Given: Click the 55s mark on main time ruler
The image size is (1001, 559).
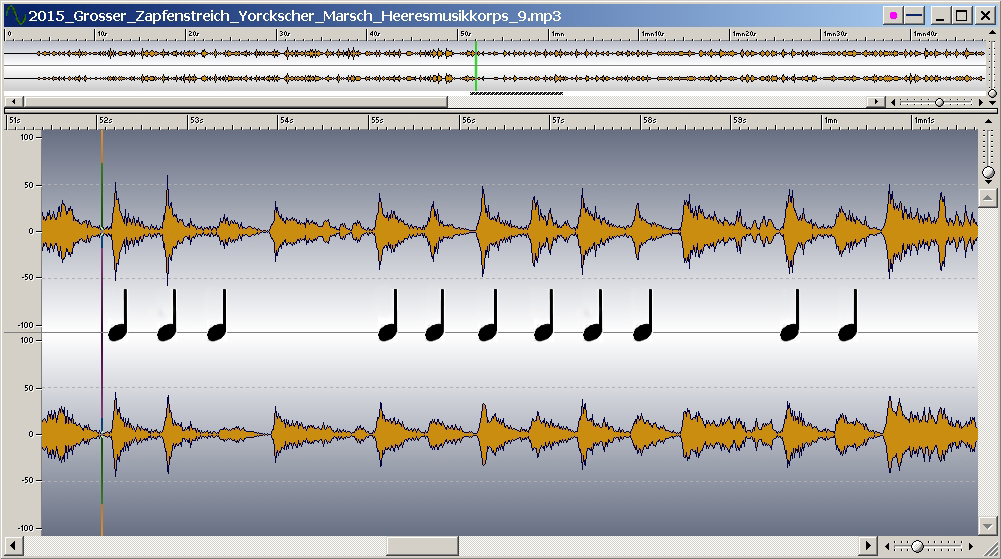Looking at the screenshot, I should tap(377, 120).
